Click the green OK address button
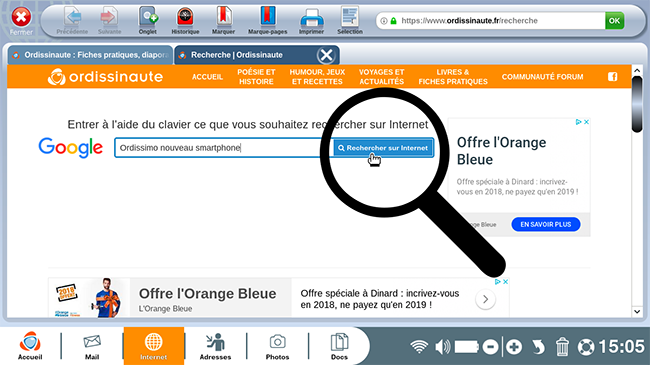650x365 pixels. (x=614, y=20)
